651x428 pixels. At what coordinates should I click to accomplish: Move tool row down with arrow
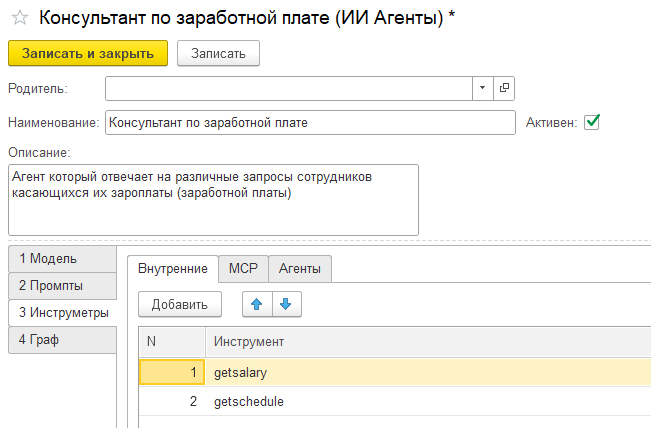pyautogui.click(x=285, y=304)
